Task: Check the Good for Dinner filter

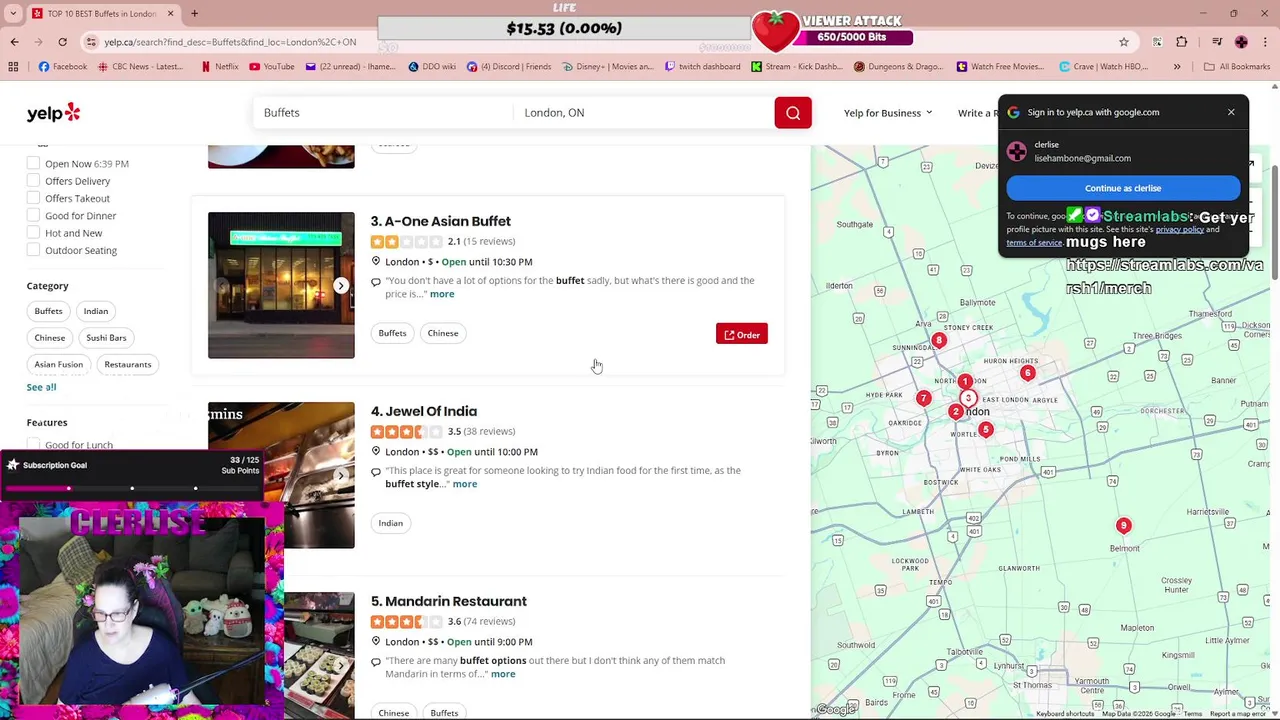Action: tap(33, 215)
